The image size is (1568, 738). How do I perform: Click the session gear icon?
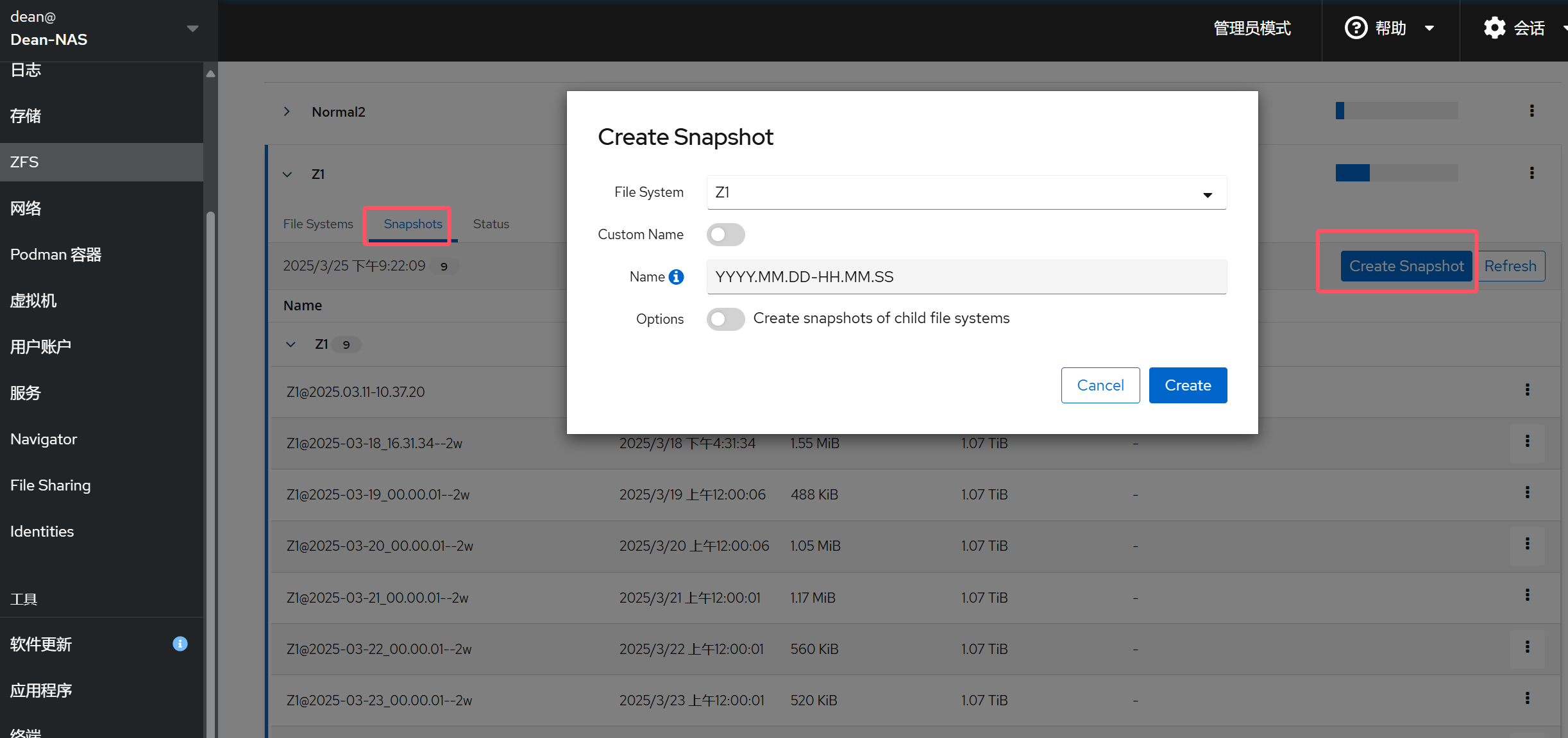coord(1494,28)
